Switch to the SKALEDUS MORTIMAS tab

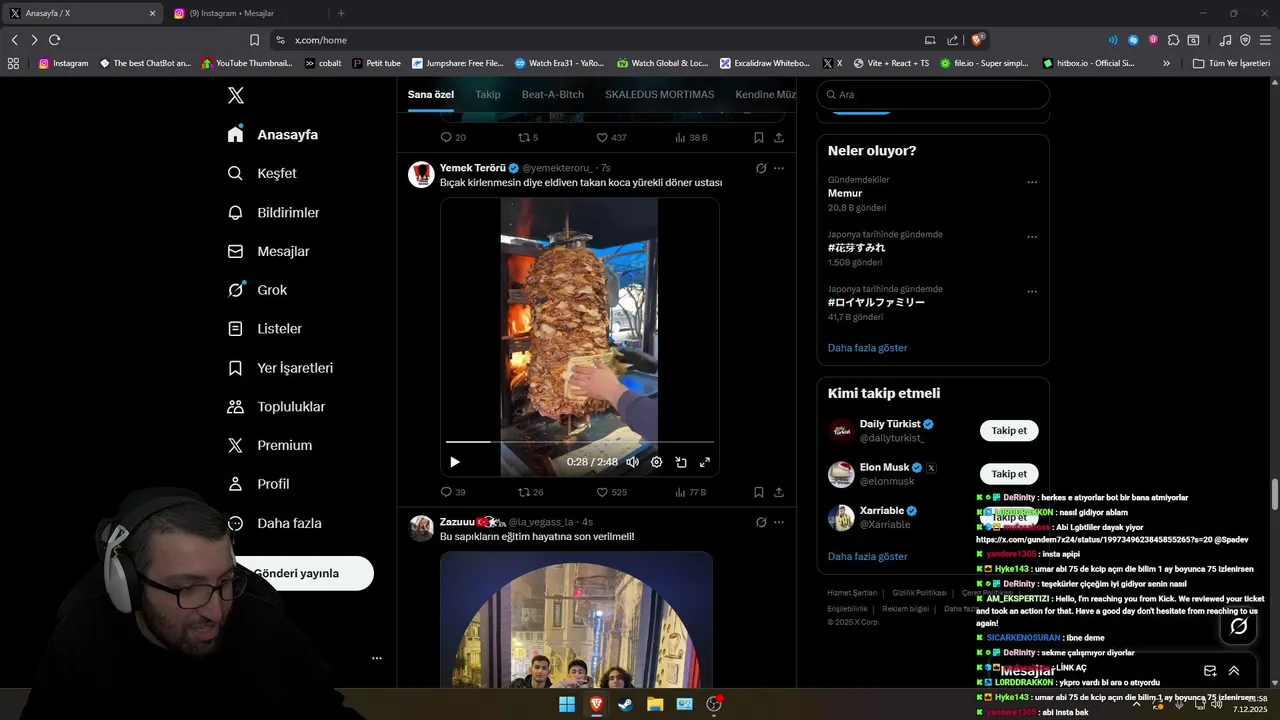(x=659, y=94)
